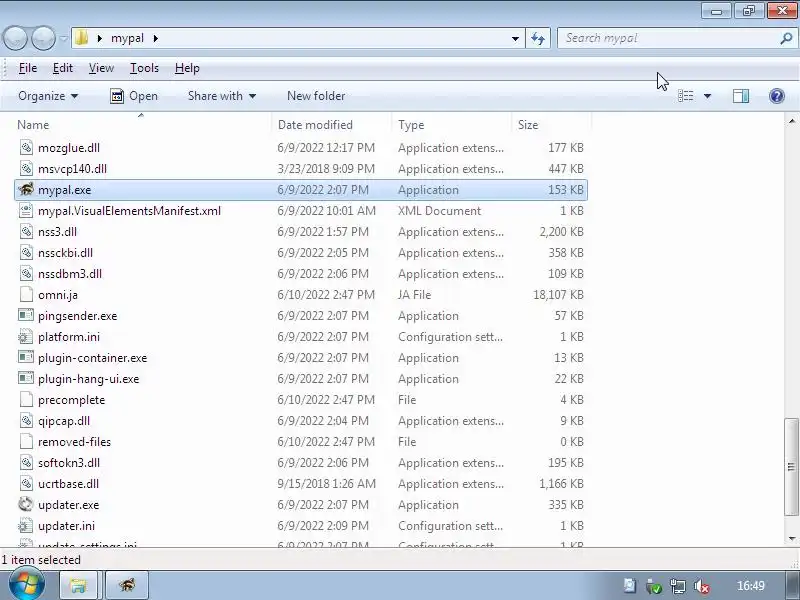
Task: Click the precomplete file icon
Action: (26, 399)
